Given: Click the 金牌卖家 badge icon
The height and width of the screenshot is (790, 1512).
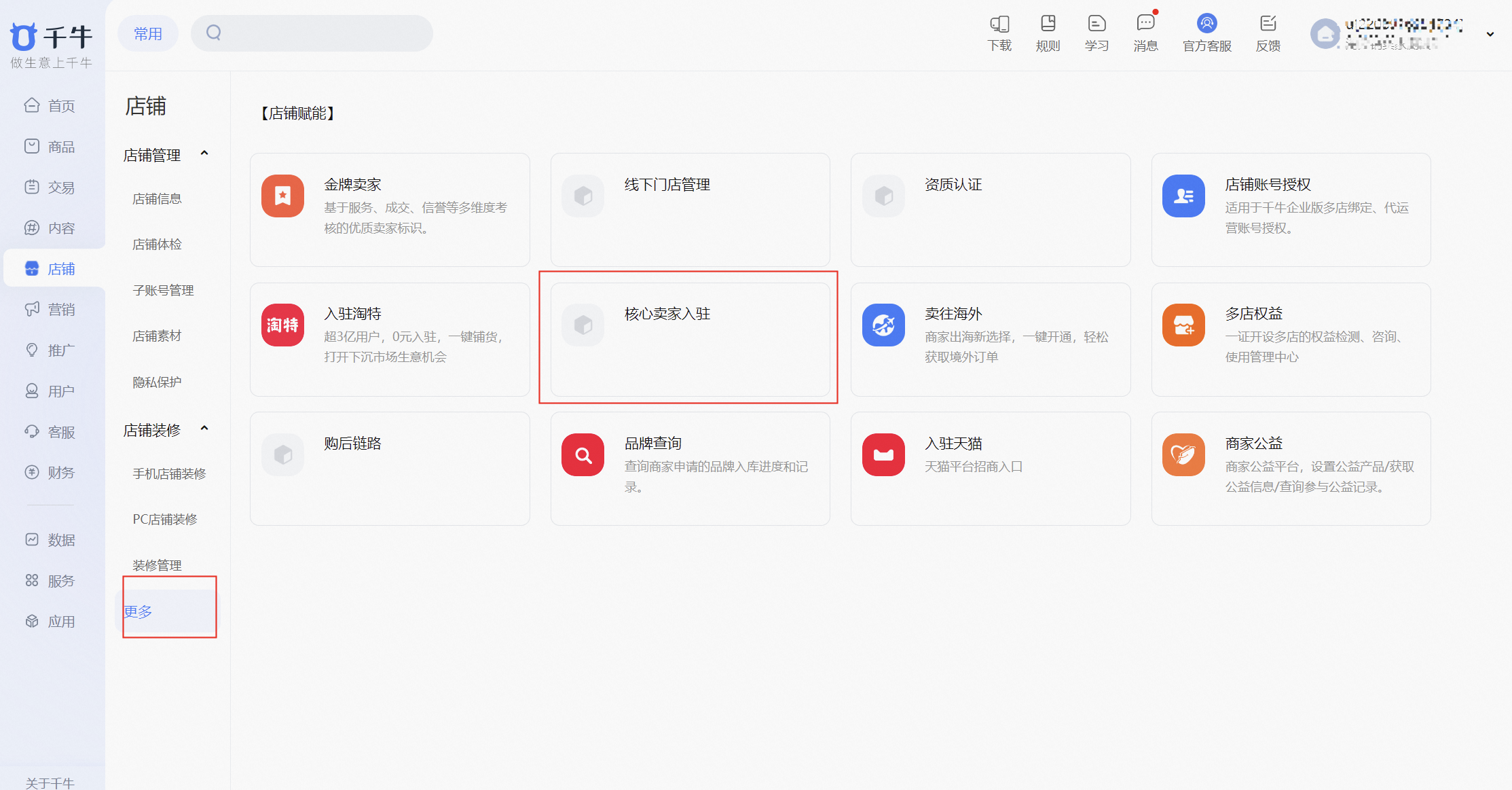Looking at the screenshot, I should tap(282, 196).
